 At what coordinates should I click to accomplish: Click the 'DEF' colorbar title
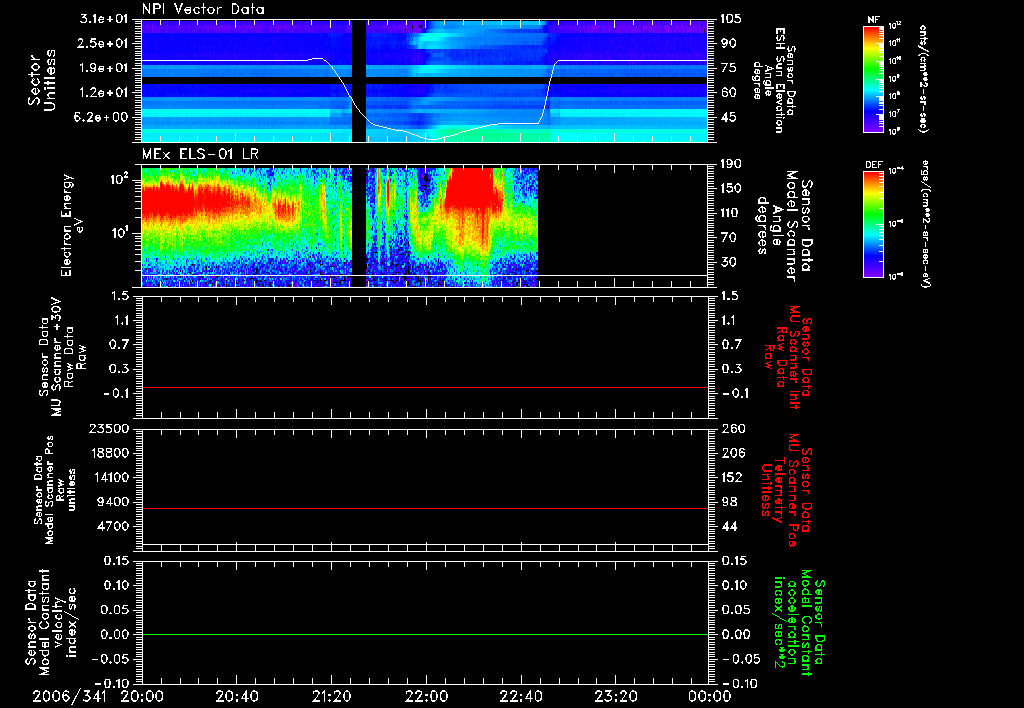pyautogui.click(x=873, y=165)
